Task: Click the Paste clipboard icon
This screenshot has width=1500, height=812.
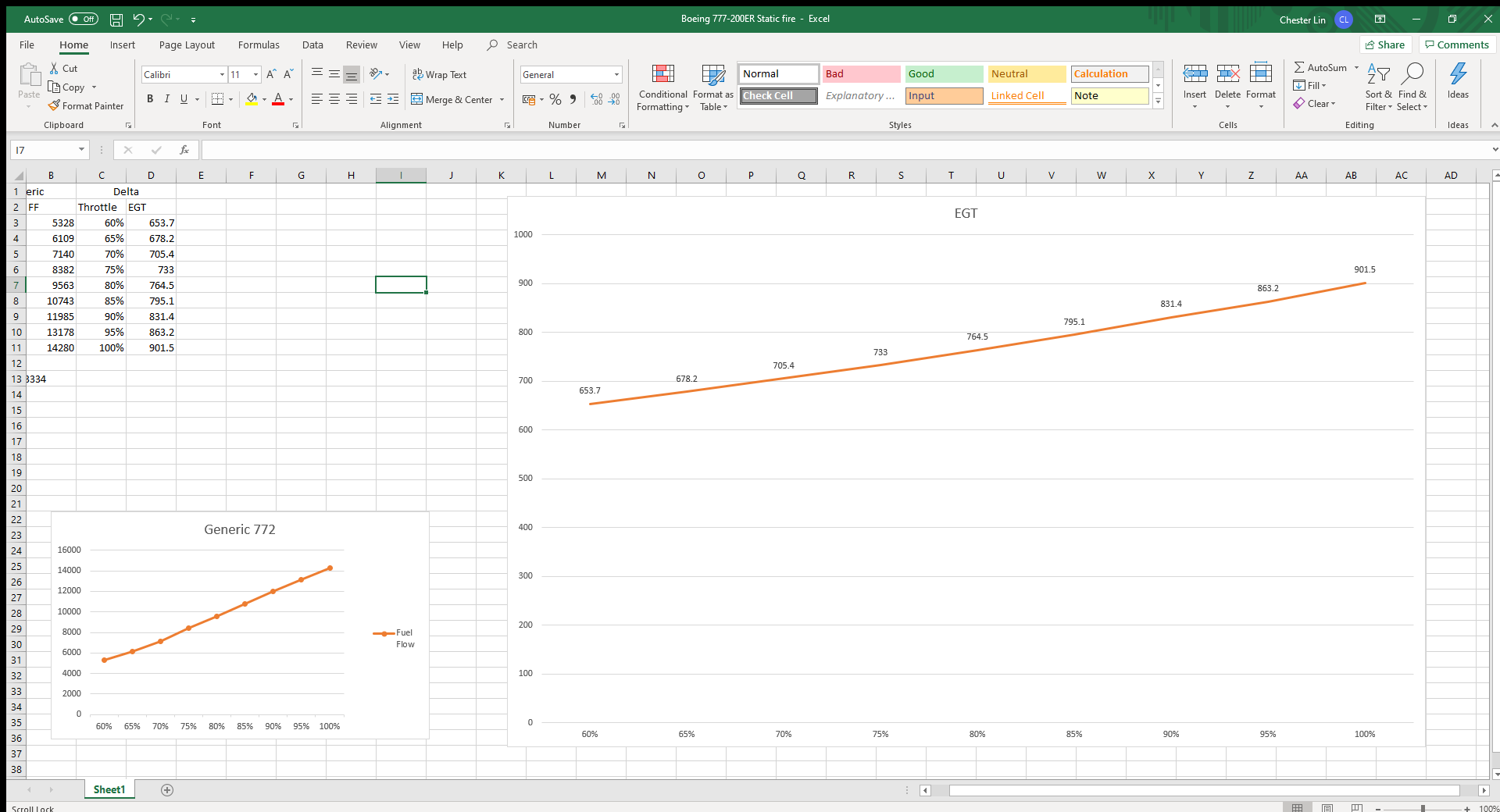Action: click(x=30, y=75)
